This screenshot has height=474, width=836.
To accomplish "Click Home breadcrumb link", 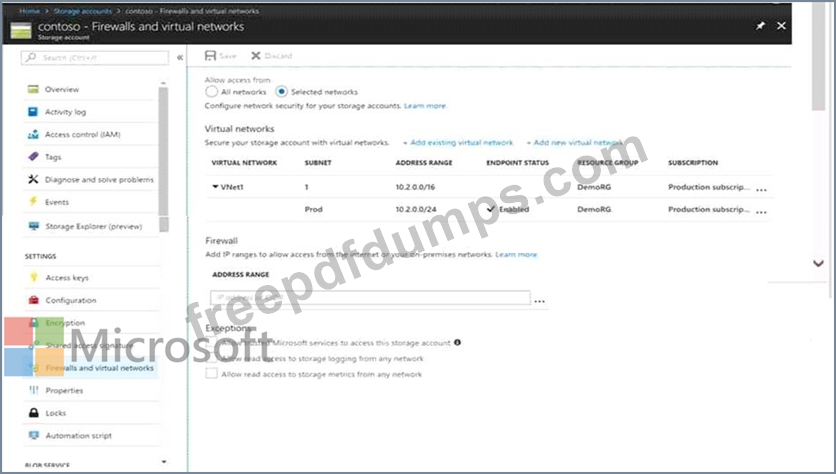I will 29,11.
